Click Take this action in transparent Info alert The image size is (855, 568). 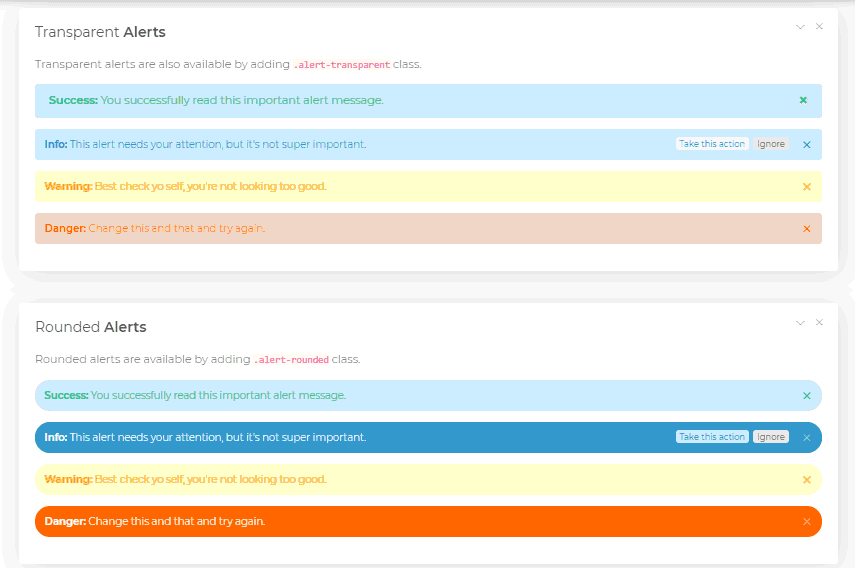[712, 144]
